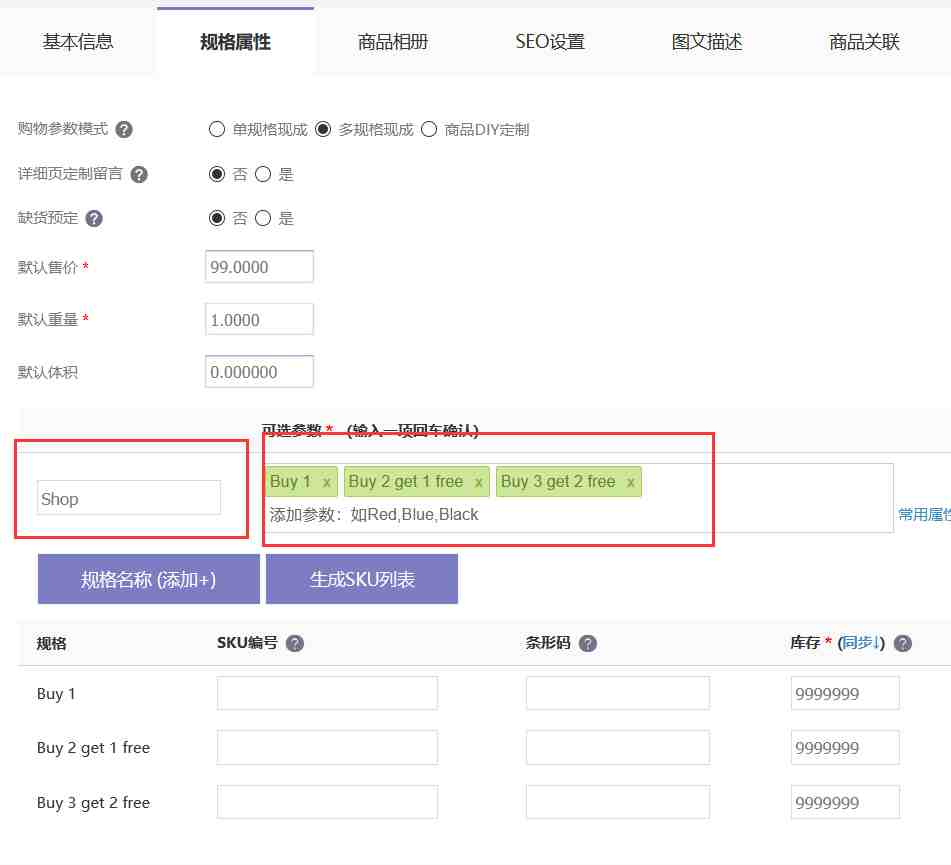The width and height of the screenshot is (951, 865).
Task: Open the 图文描述 tab
Action: (x=707, y=42)
